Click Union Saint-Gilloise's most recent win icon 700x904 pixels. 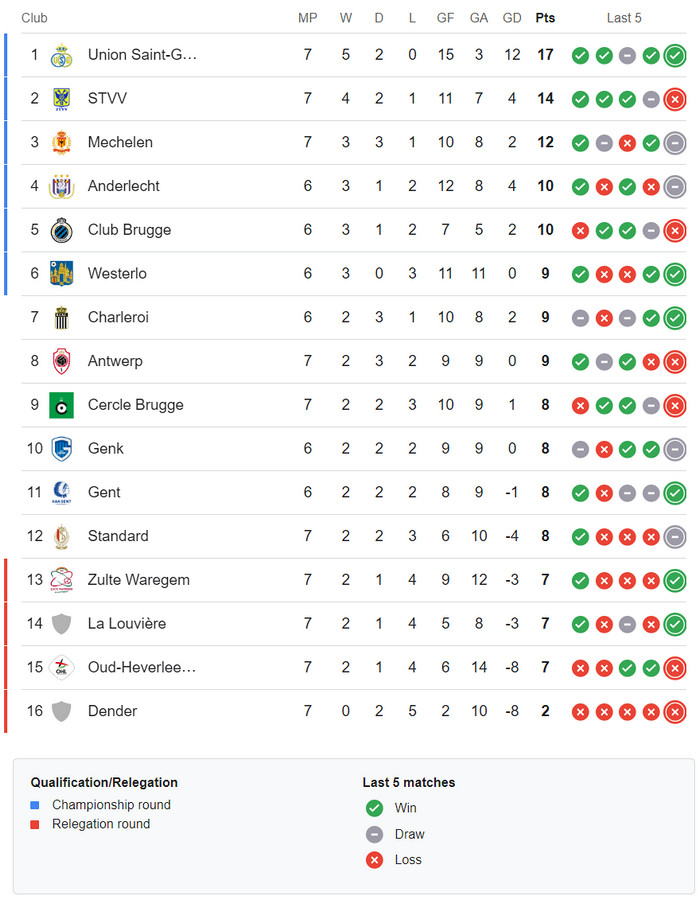pos(675,56)
